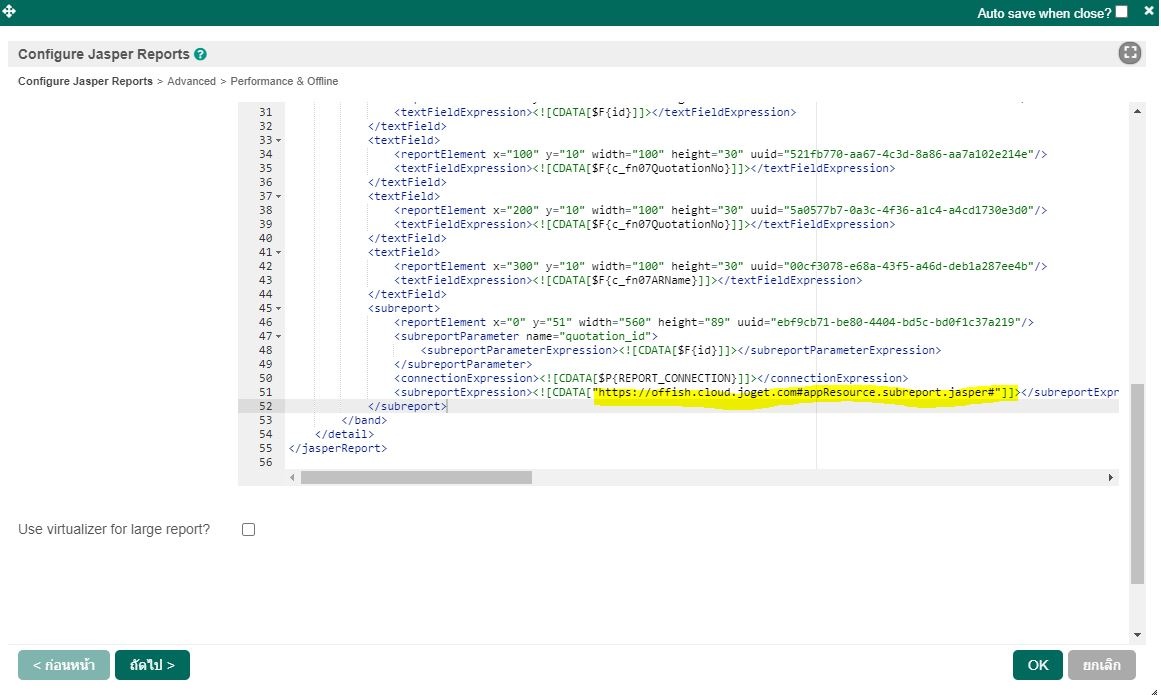
Task: Collapse the textField block at line 41
Action: [x=278, y=252]
